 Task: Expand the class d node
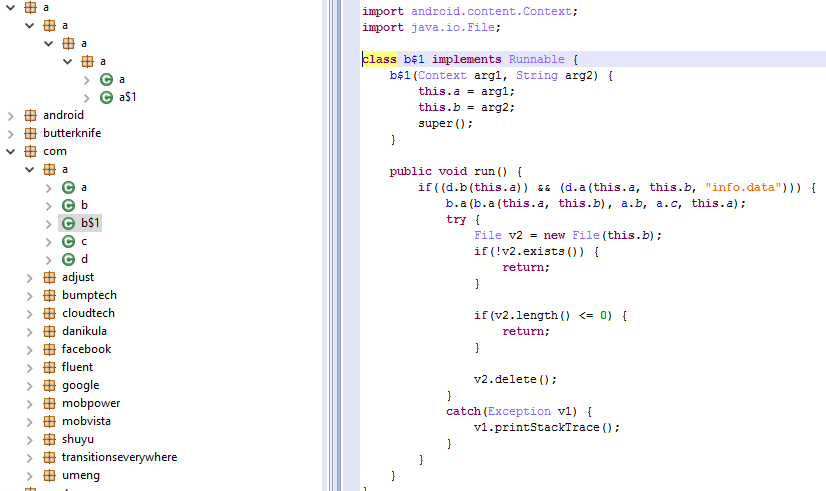48,260
